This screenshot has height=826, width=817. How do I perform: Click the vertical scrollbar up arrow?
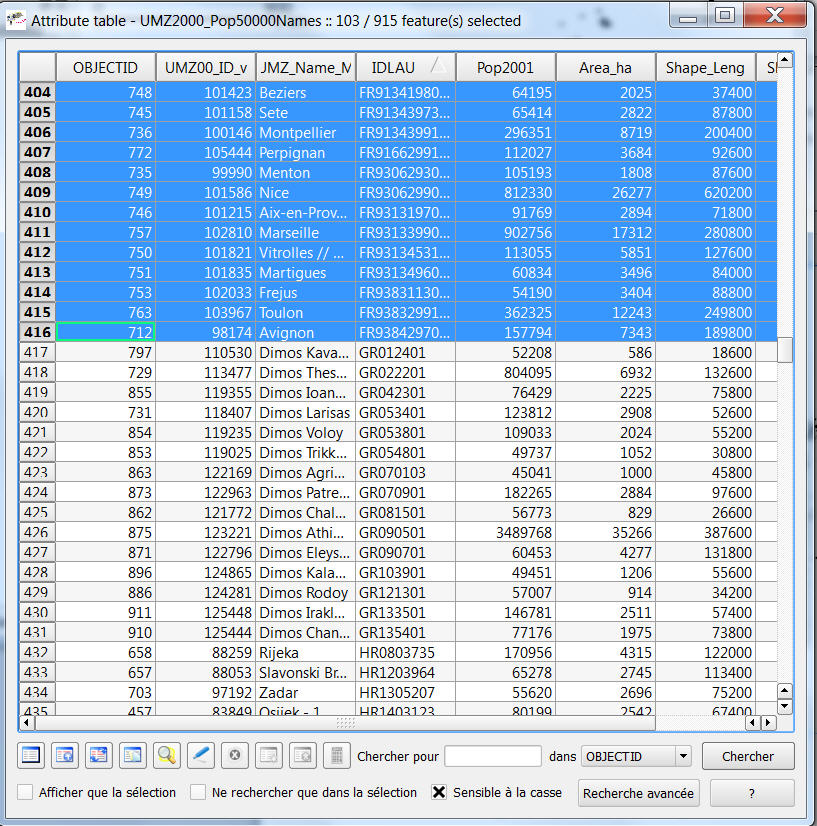coord(785,61)
